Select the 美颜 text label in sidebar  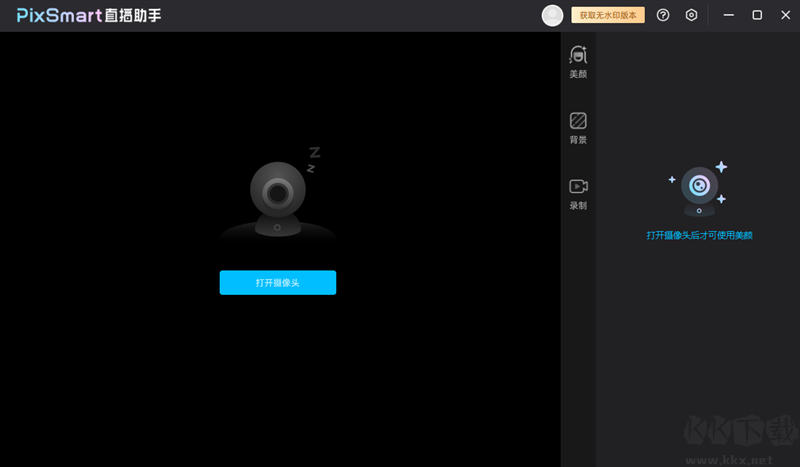[x=578, y=74]
